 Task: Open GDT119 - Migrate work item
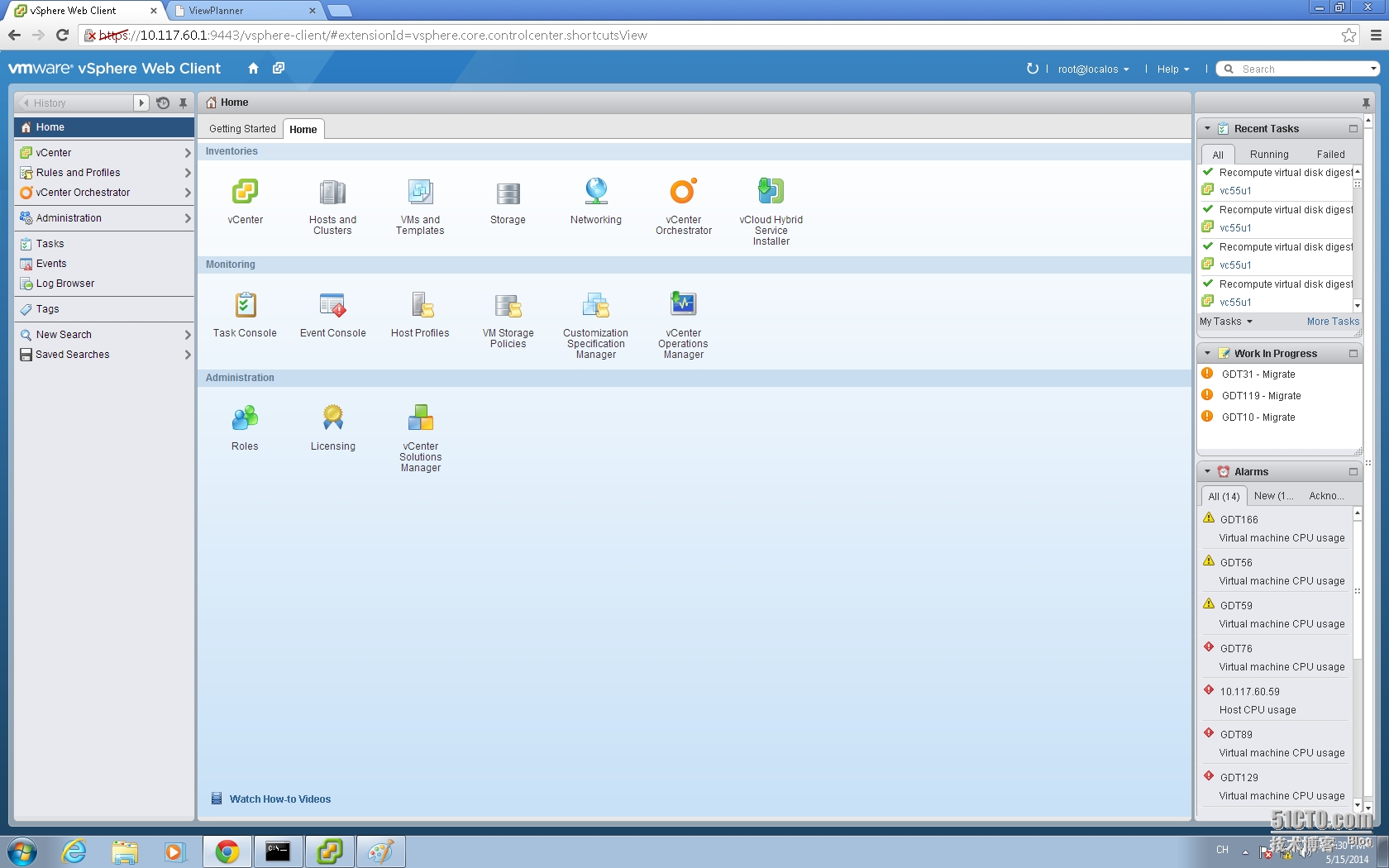point(1261,396)
